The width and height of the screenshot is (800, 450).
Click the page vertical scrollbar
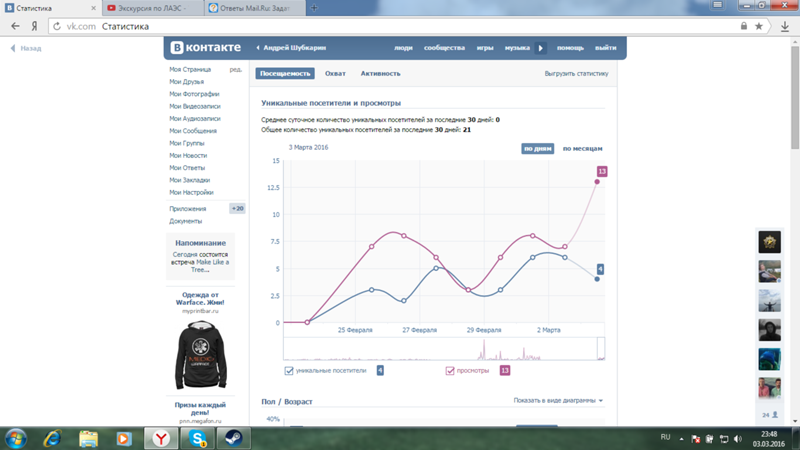click(795, 97)
